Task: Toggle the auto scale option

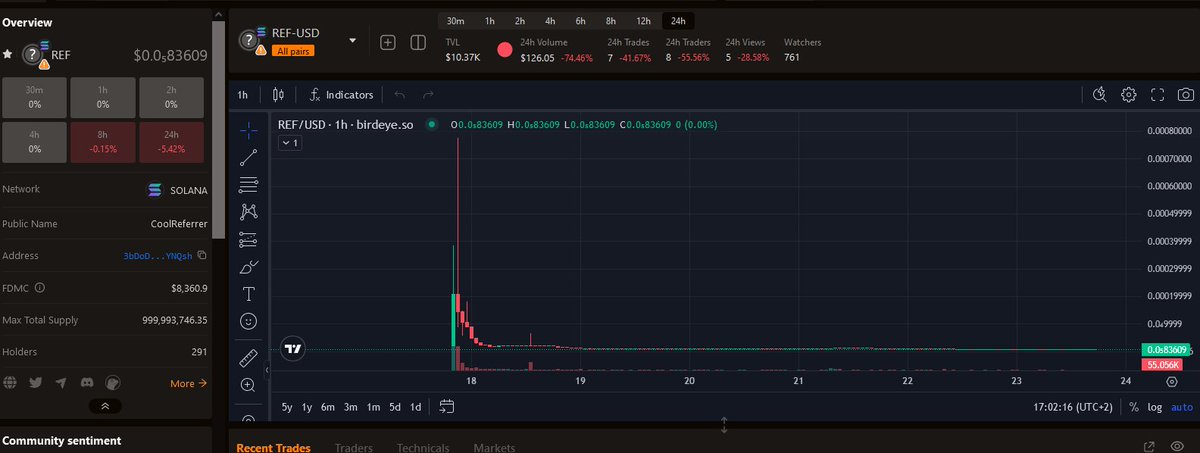Action: tap(1182, 407)
